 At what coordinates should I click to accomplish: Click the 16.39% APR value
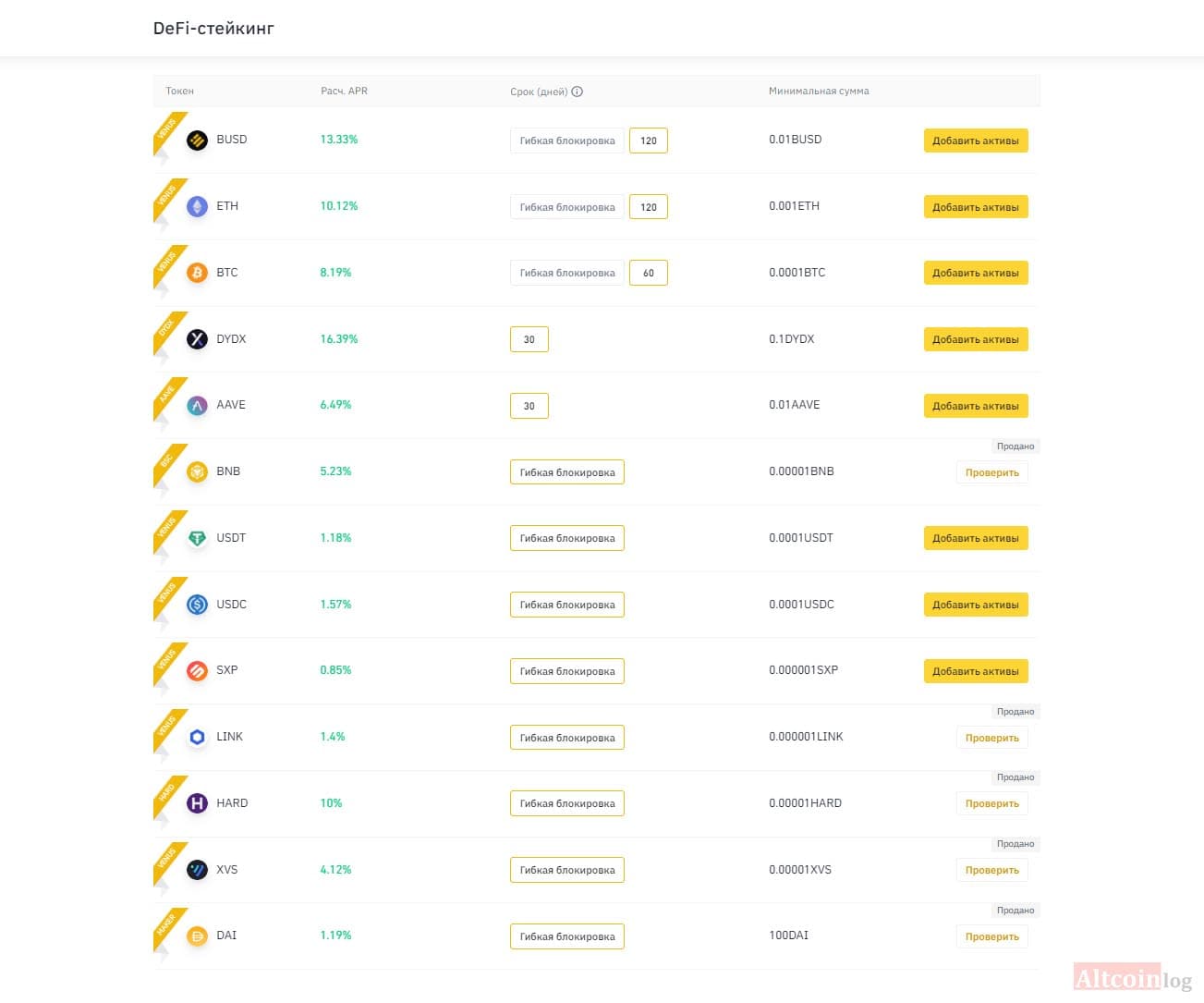coord(339,339)
